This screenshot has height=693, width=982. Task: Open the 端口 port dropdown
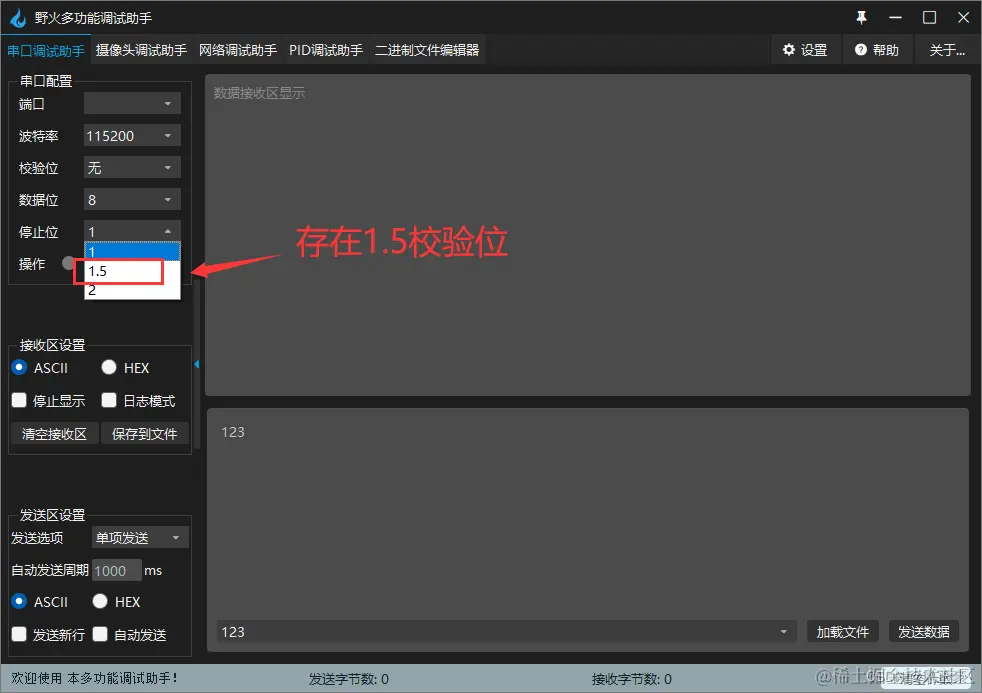(131, 103)
